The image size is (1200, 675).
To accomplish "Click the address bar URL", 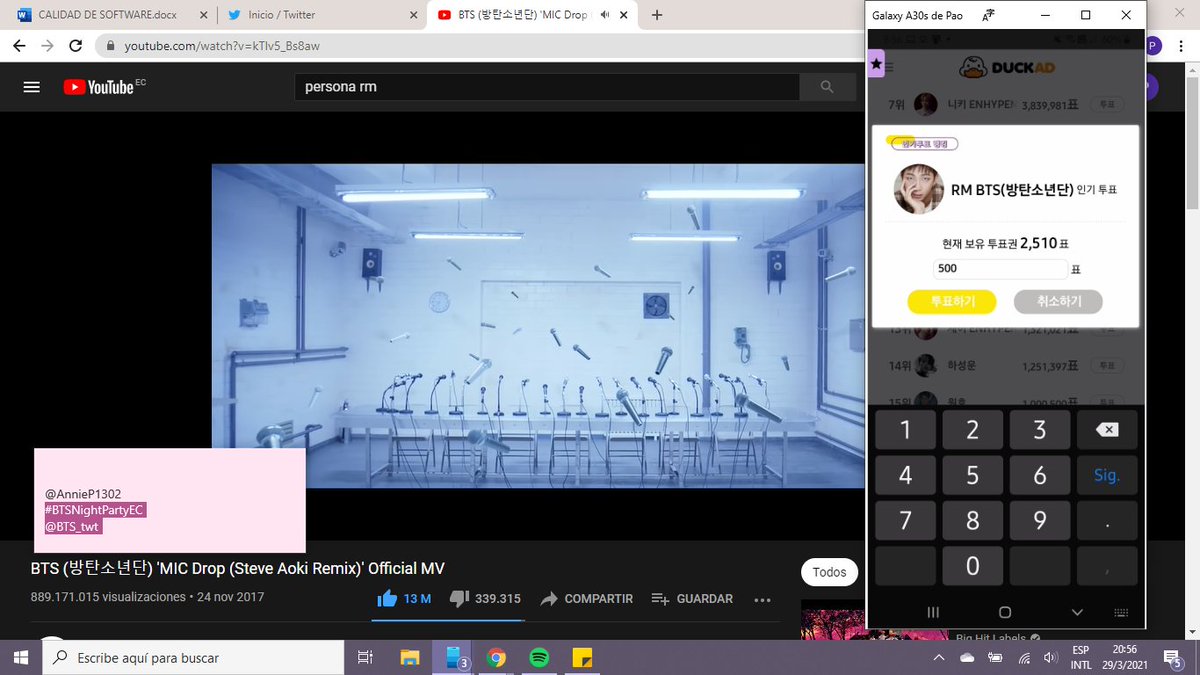I will pyautogui.click(x=221, y=46).
